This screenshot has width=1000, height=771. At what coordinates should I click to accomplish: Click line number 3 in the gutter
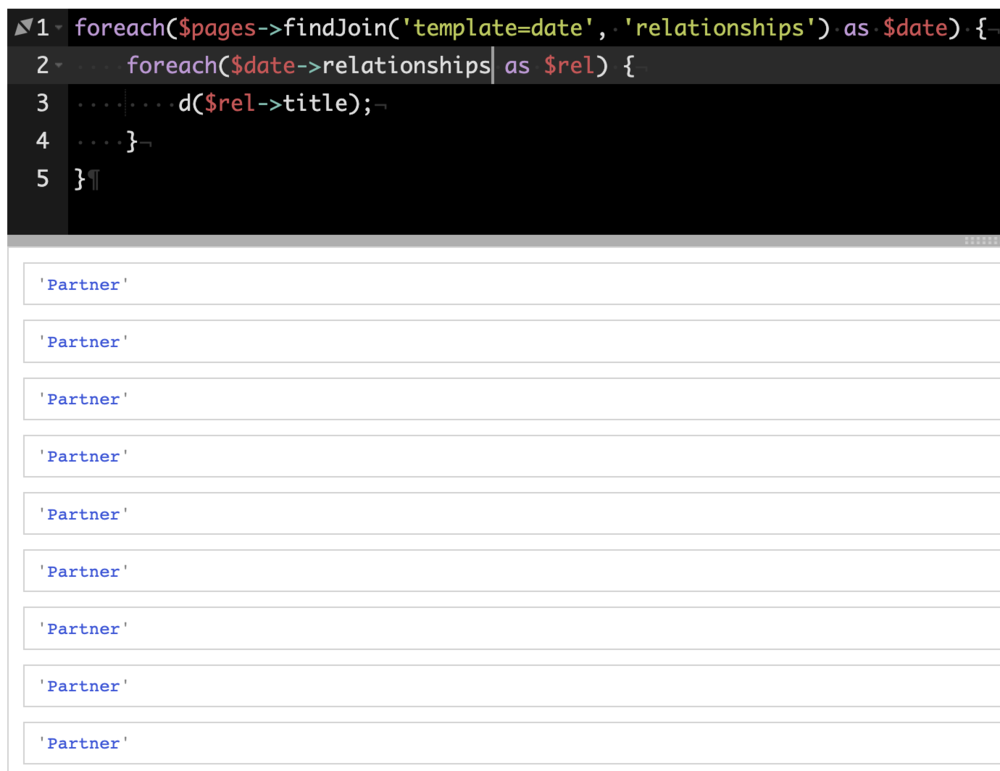[x=42, y=103]
